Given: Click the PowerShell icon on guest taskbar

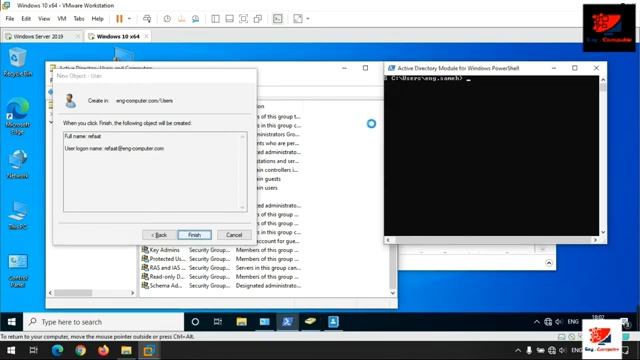Looking at the screenshot, I should [x=287, y=322].
